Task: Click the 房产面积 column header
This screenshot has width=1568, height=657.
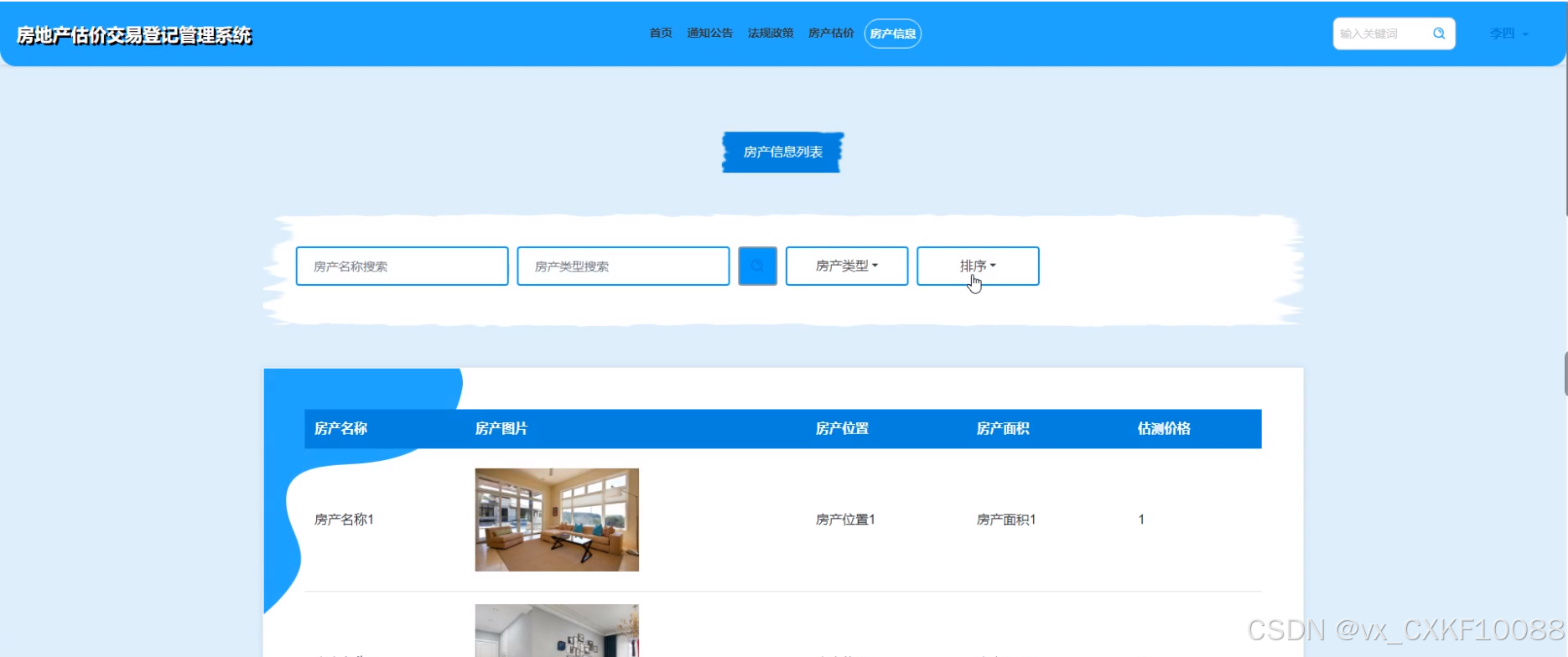Action: (1003, 428)
